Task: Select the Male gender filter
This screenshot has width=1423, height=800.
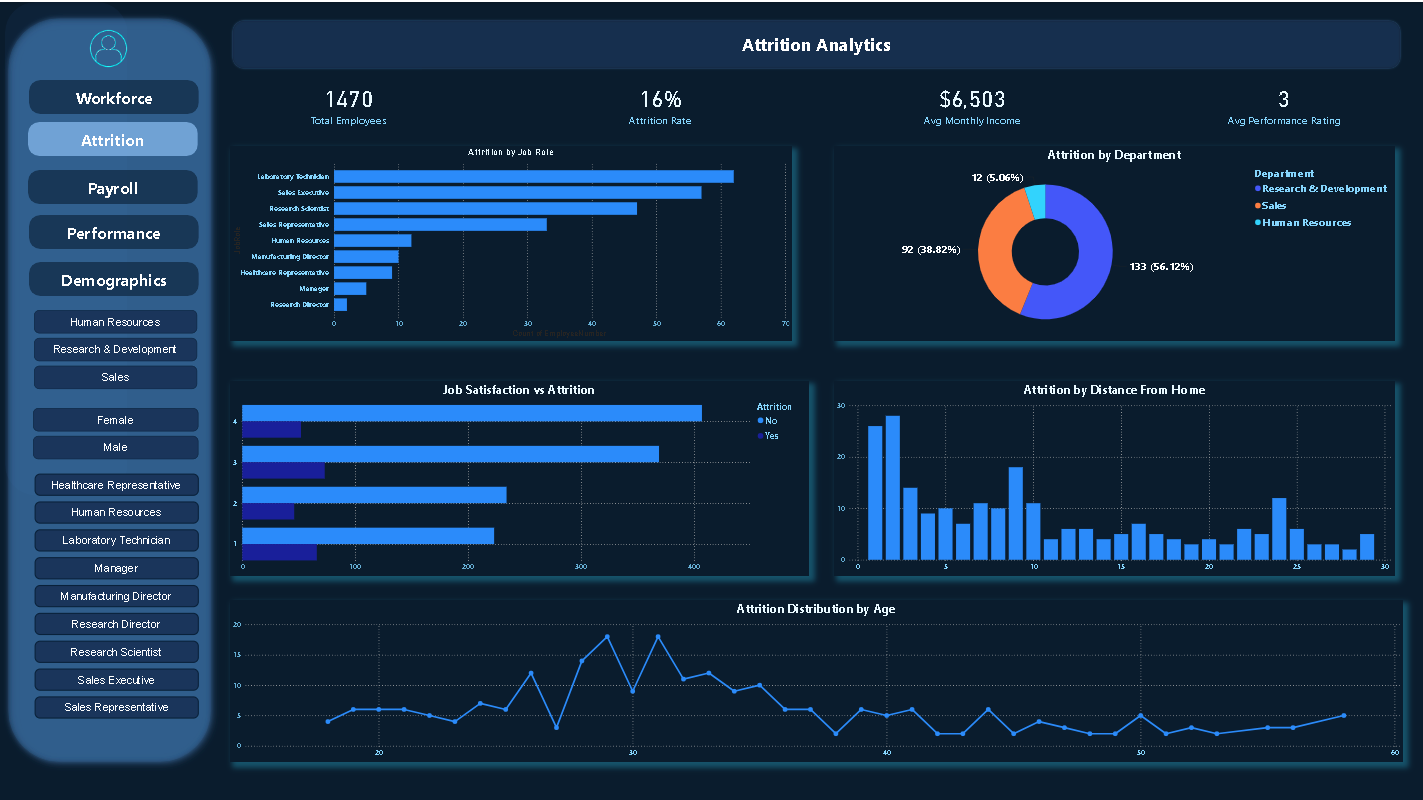Action: [x=115, y=447]
